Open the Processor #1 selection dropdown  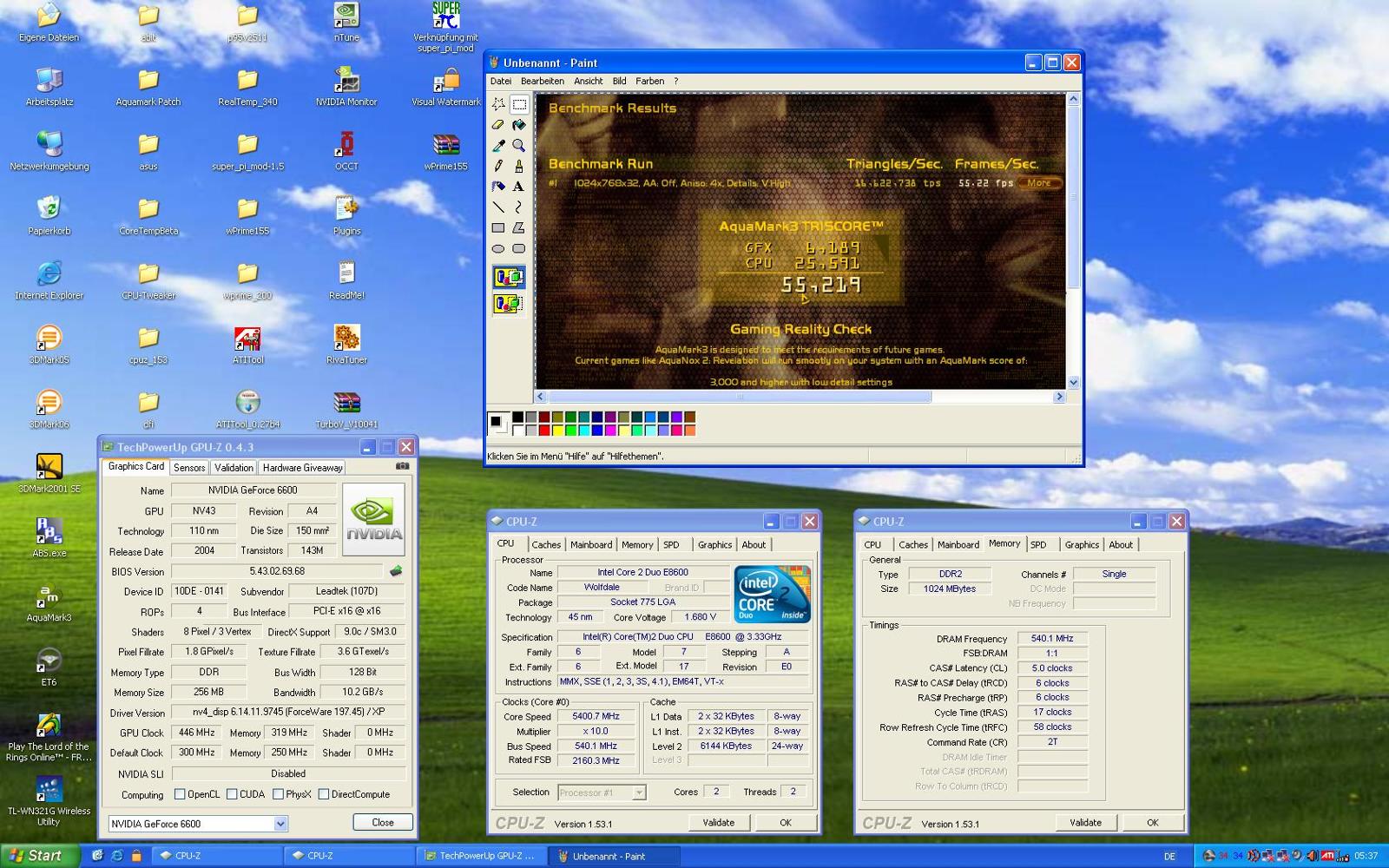[x=639, y=792]
